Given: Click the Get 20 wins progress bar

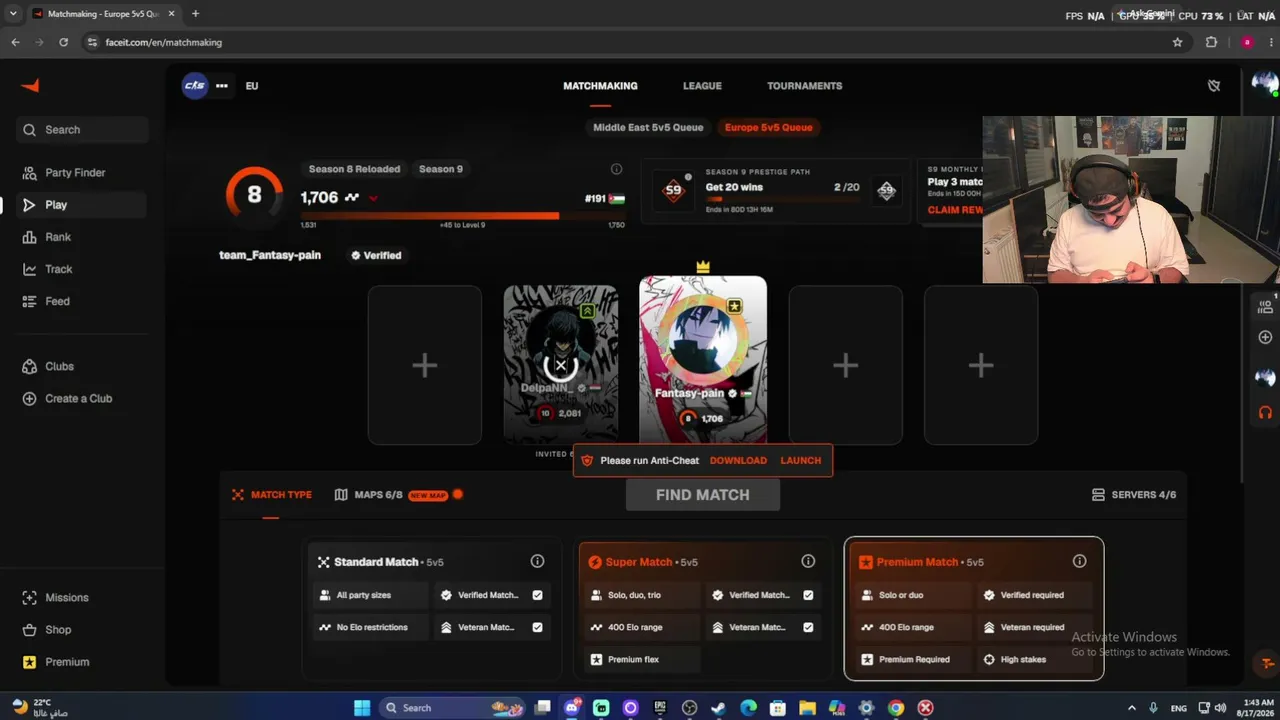Looking at the screenshot, I should coord(782,199).
